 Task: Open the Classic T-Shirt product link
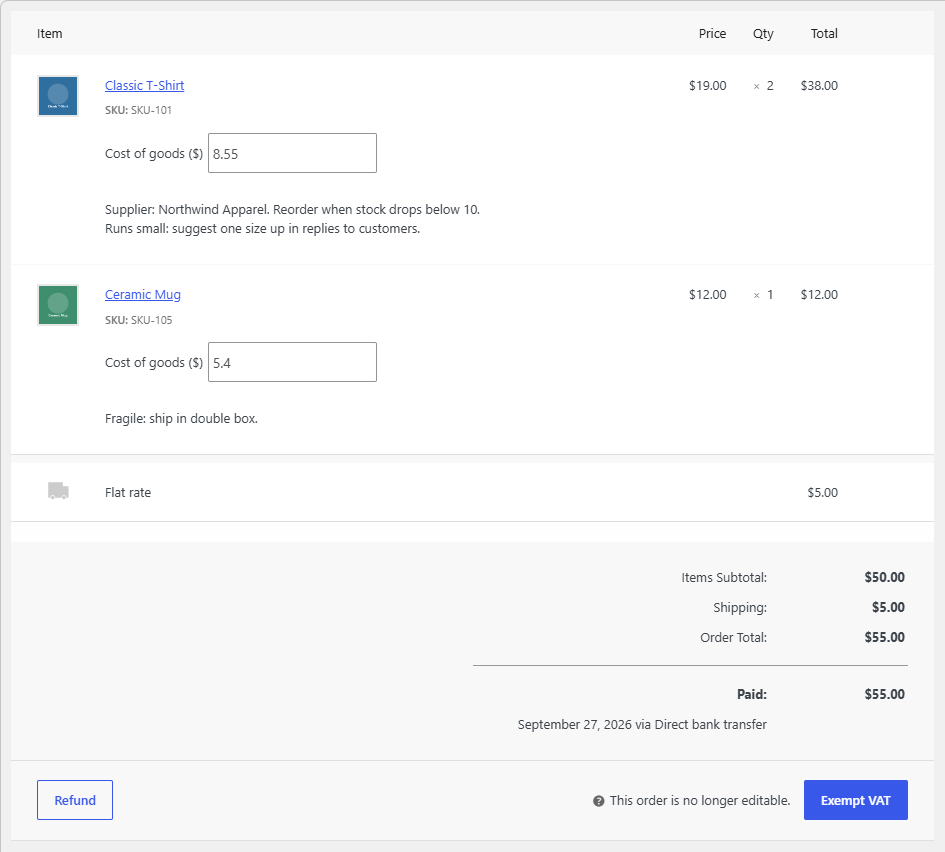(x=145, y=86)
